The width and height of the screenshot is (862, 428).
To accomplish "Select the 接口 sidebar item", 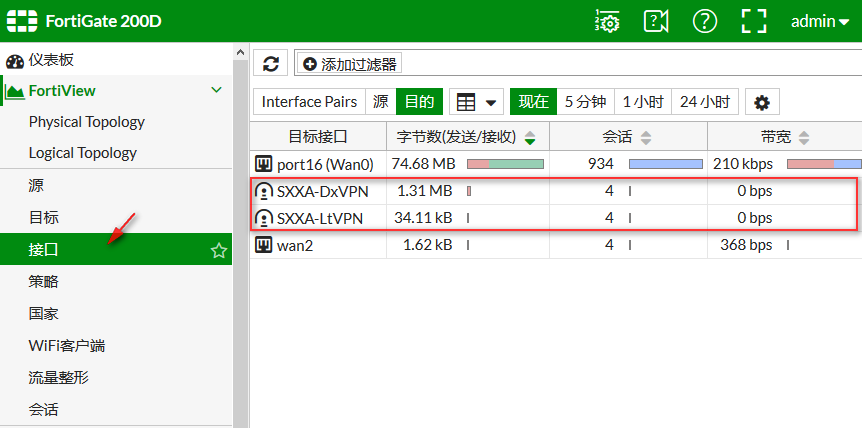I will (116, 249).
